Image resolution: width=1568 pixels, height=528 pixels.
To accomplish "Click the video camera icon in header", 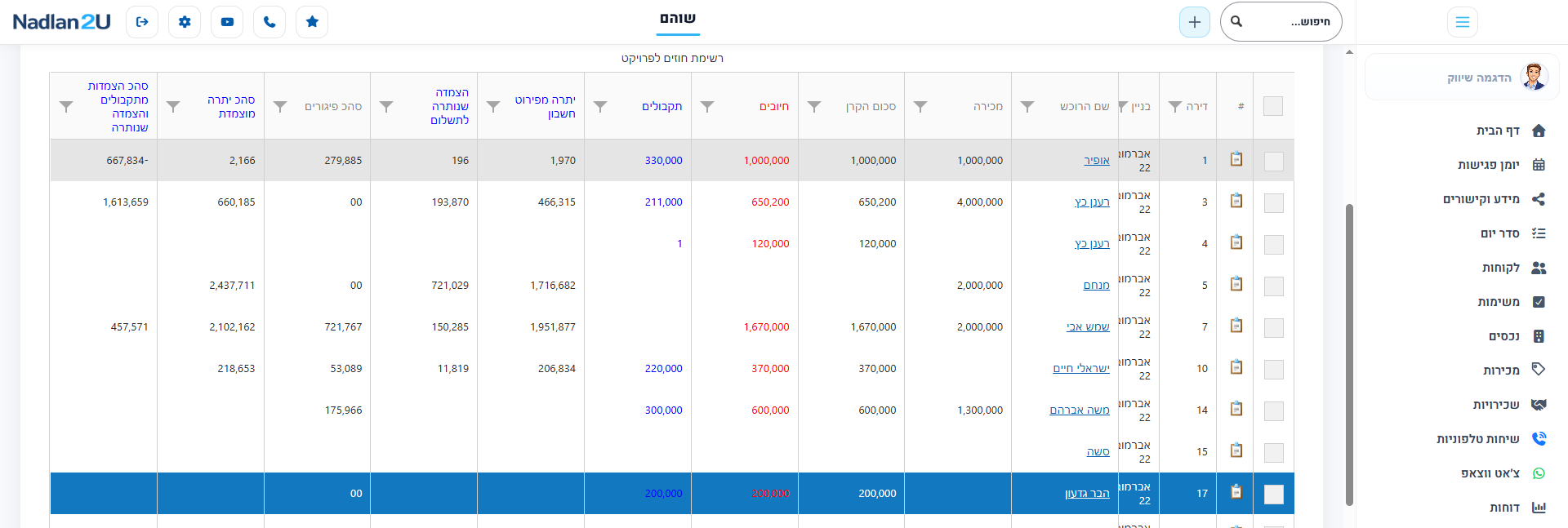I will (x=227, y=22).
